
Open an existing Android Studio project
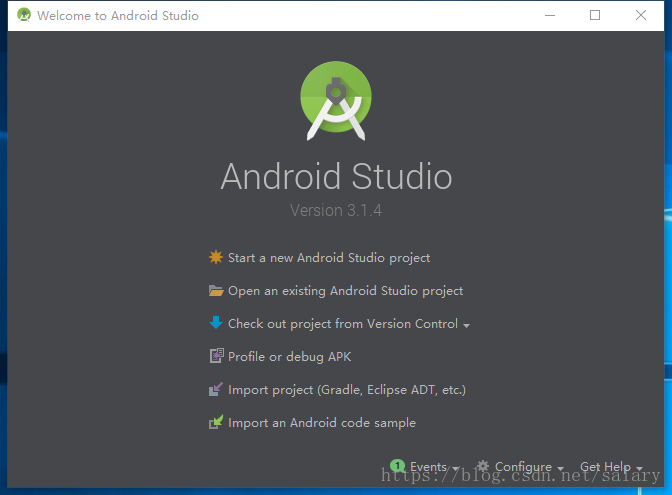[345, 291]
